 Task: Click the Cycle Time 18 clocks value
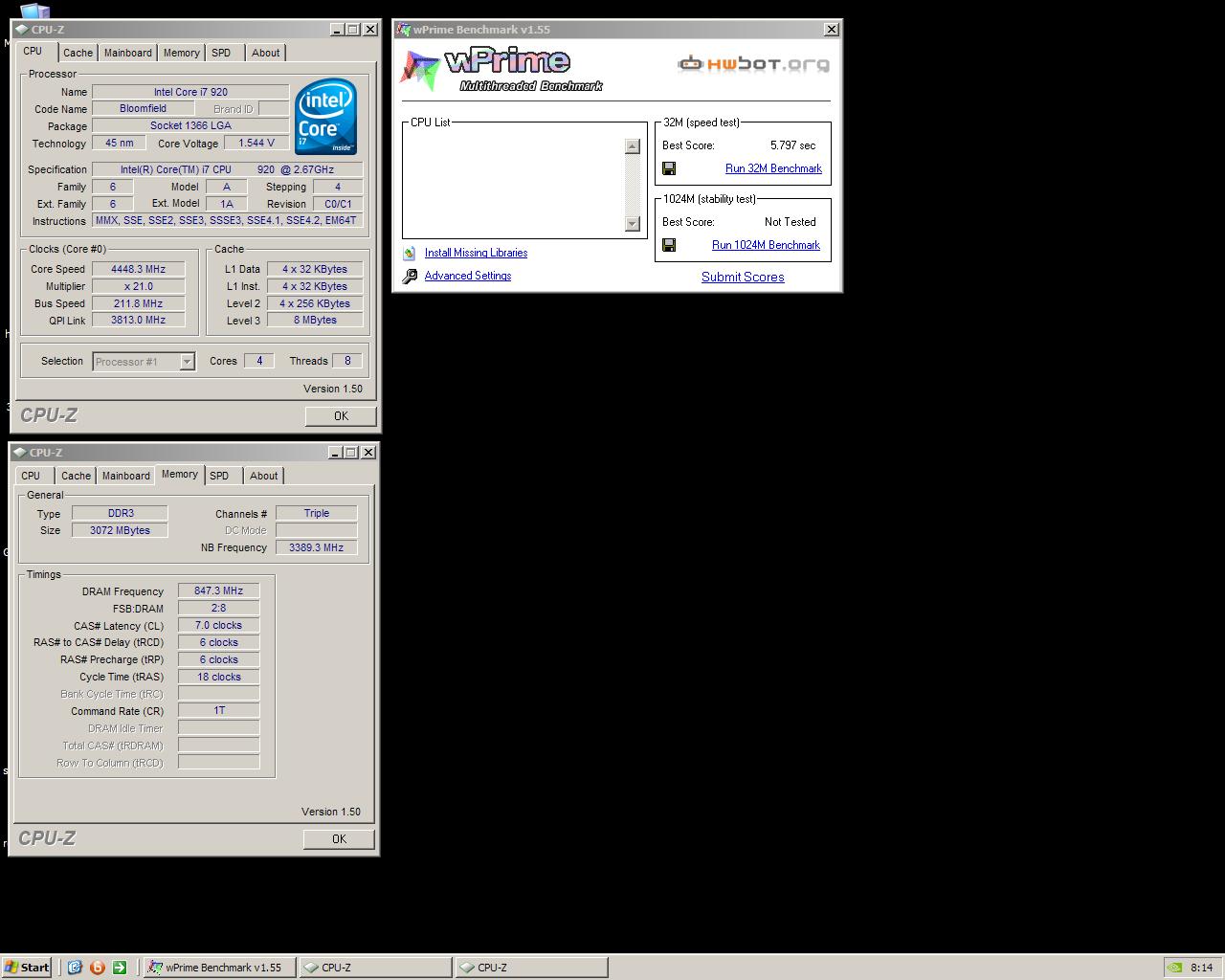tap(218, 677)
